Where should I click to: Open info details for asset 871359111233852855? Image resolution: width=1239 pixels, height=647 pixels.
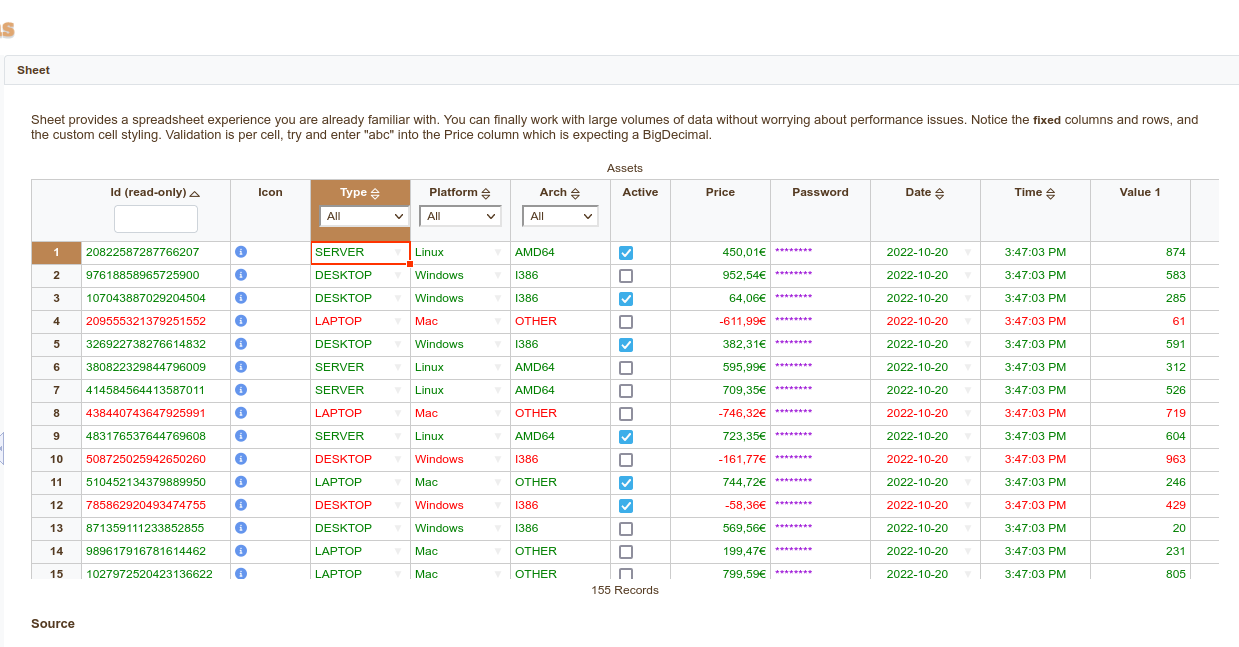pos(240,528)
